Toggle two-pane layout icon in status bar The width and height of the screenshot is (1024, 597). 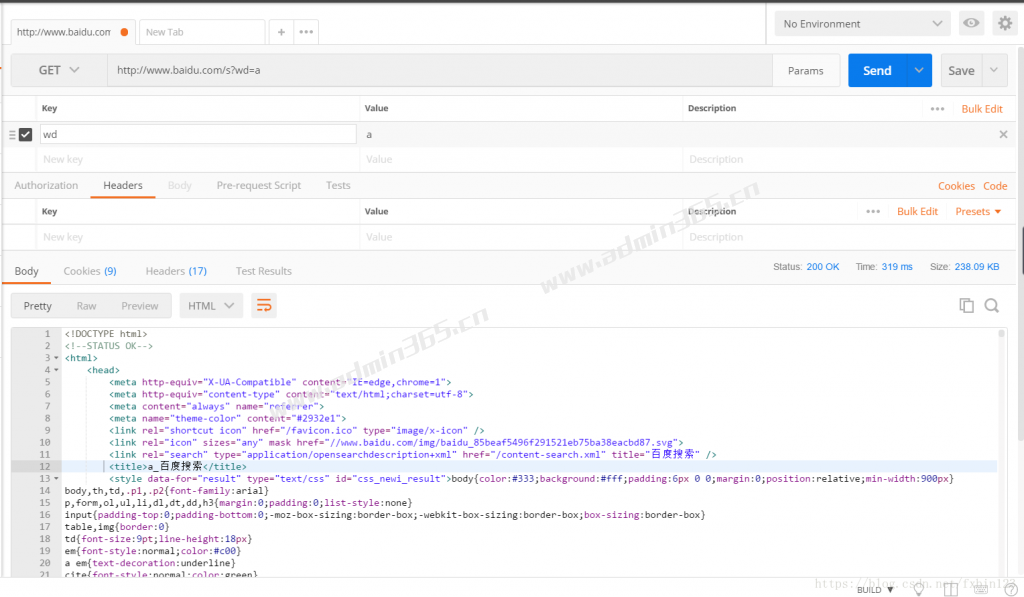click(950, 589)
